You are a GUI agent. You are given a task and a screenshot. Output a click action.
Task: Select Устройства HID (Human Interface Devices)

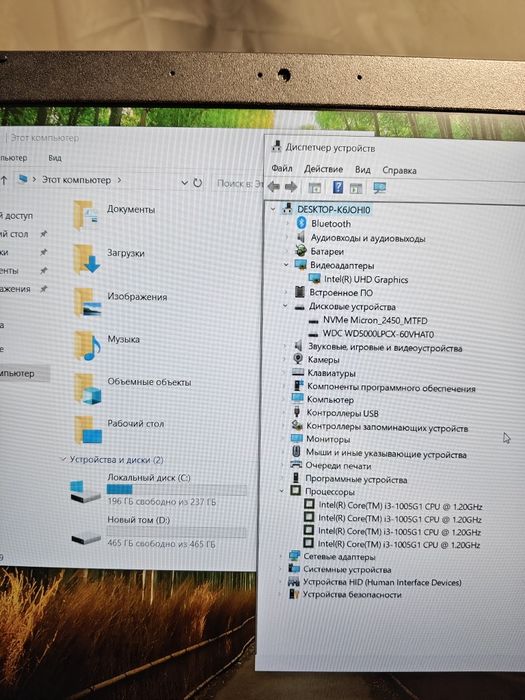point(382,582)
